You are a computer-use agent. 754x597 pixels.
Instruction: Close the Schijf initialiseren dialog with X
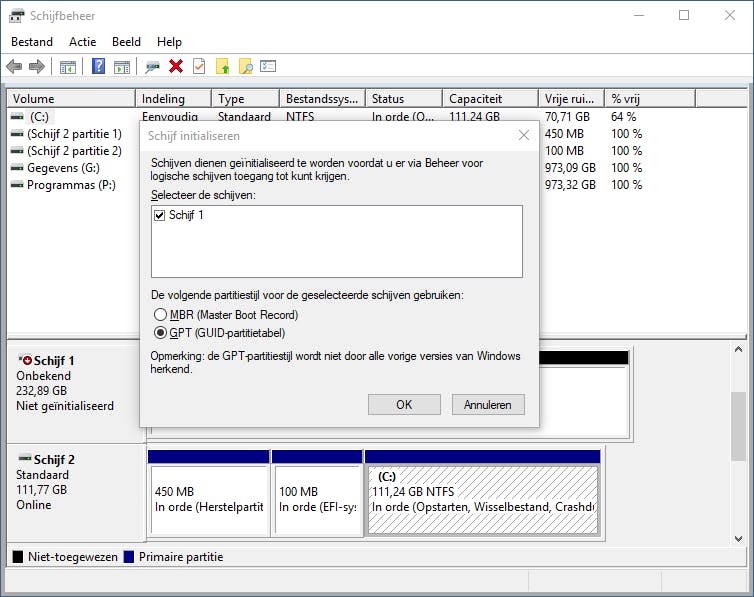click(x=524, y=136)
